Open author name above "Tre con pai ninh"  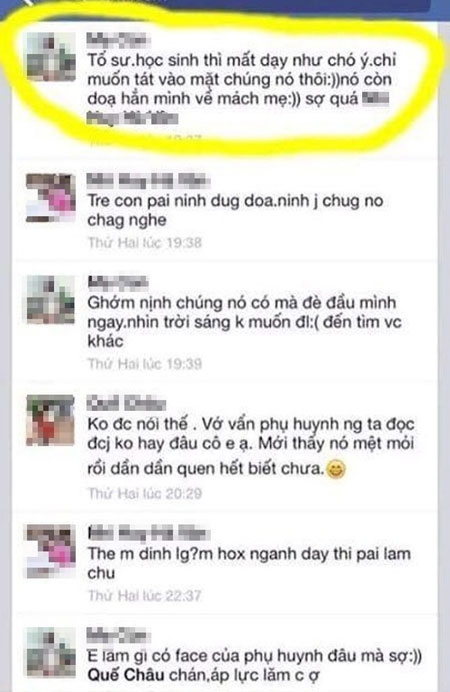(147, 181)
